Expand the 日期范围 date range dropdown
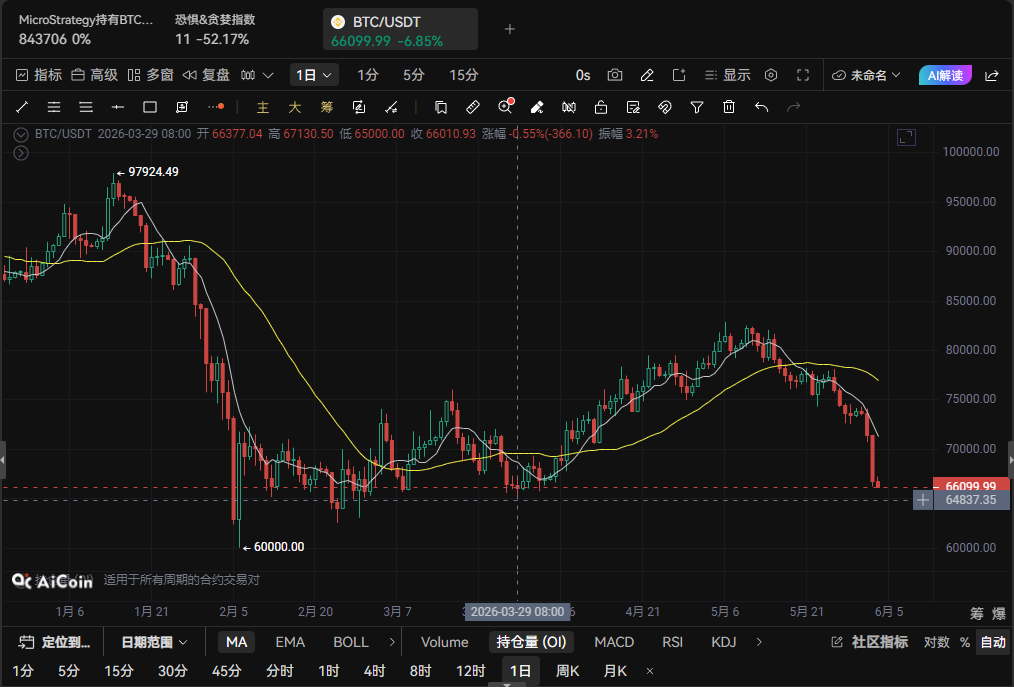Screen dimensions: 1014x687 (x=154, y=642)
